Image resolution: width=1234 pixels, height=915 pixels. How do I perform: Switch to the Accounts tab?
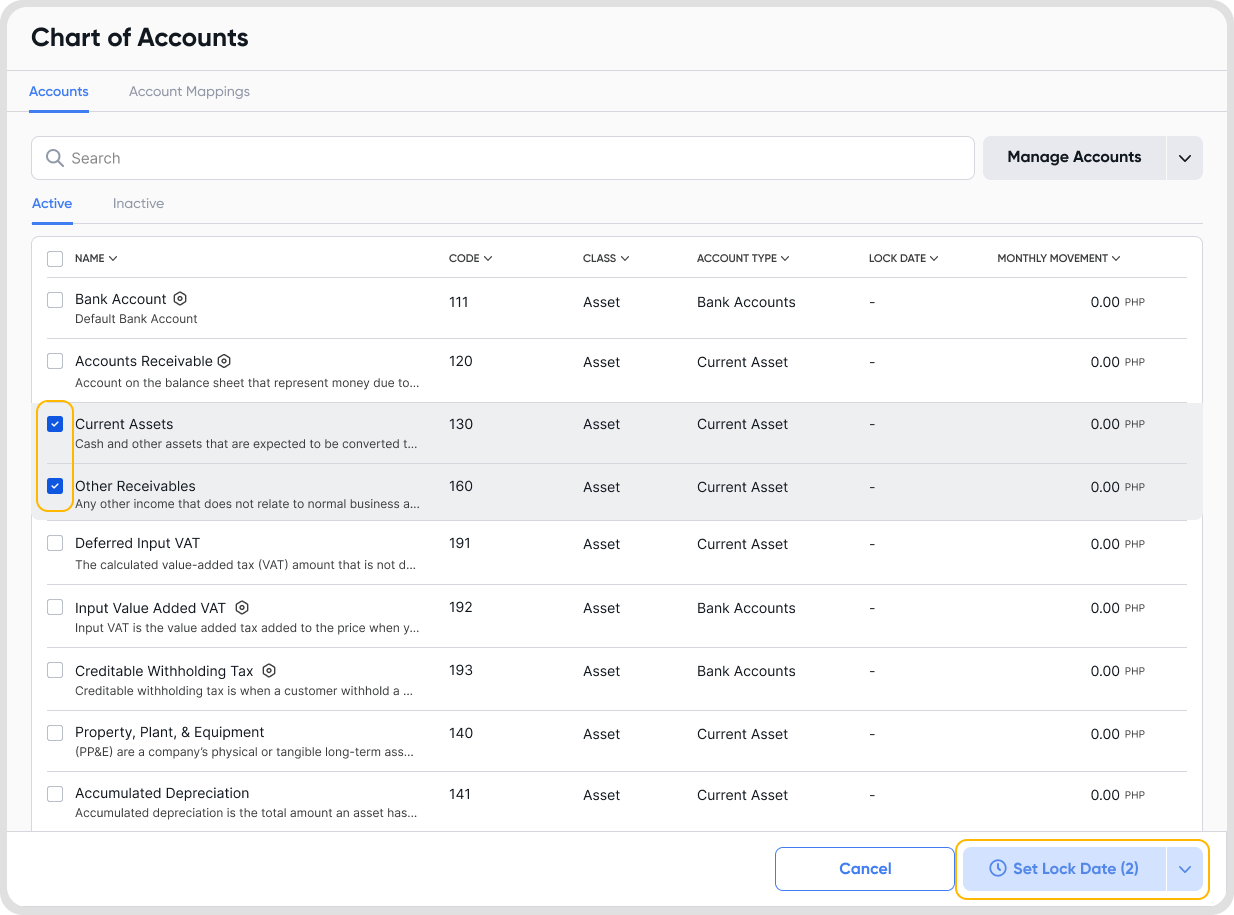[x=59, y=91]
